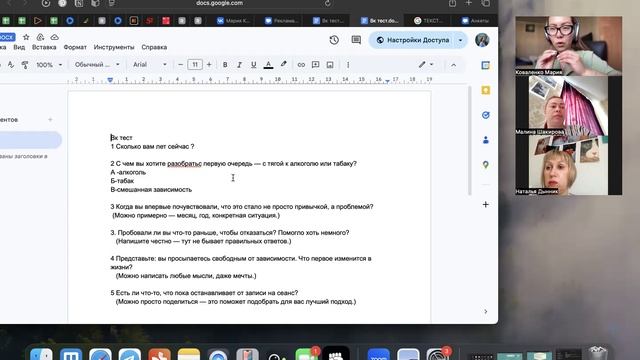Collapse the menus with the up chevron

coord(453,65)
